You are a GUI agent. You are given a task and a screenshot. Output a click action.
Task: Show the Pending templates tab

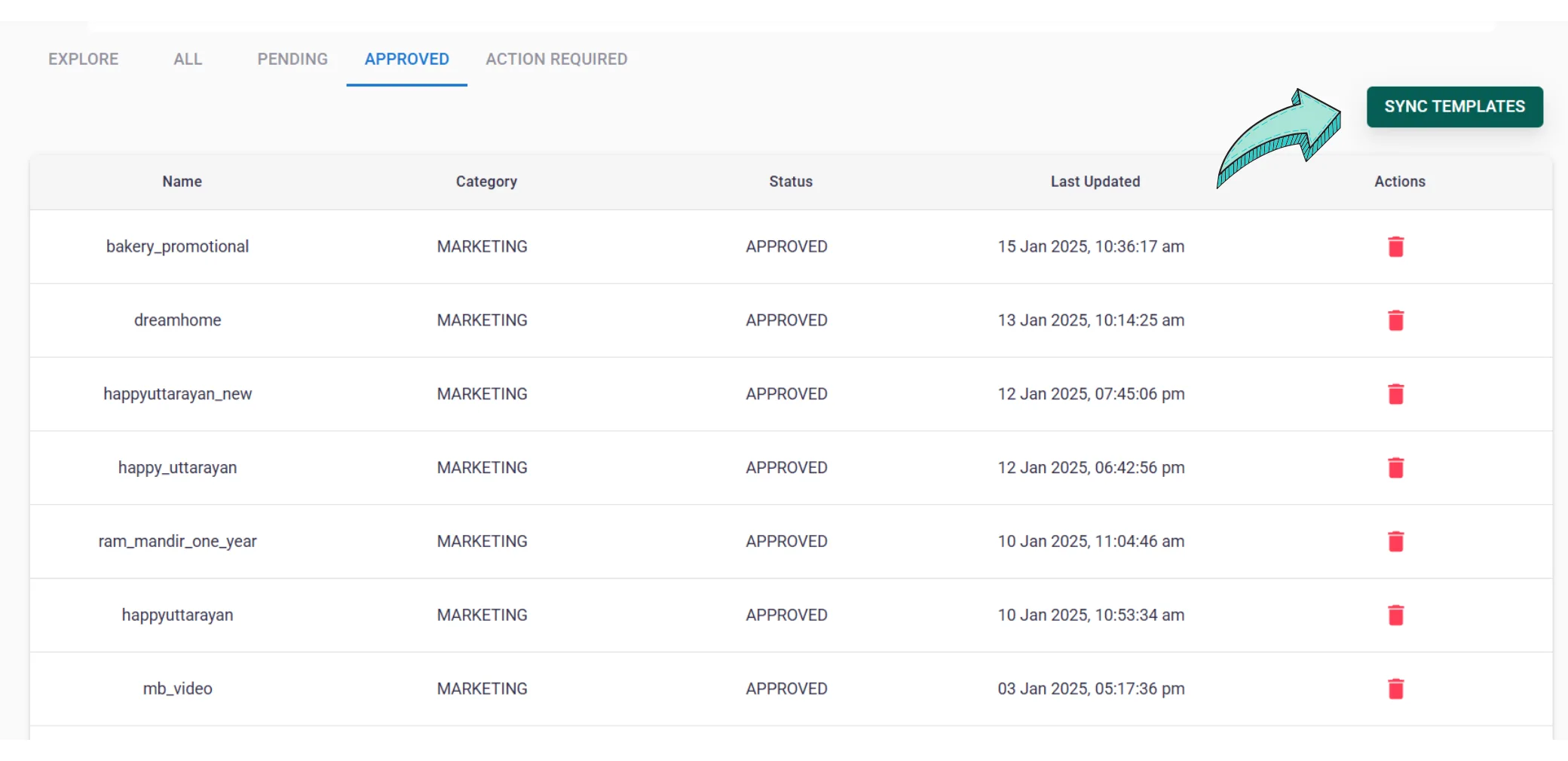(292, 59)
